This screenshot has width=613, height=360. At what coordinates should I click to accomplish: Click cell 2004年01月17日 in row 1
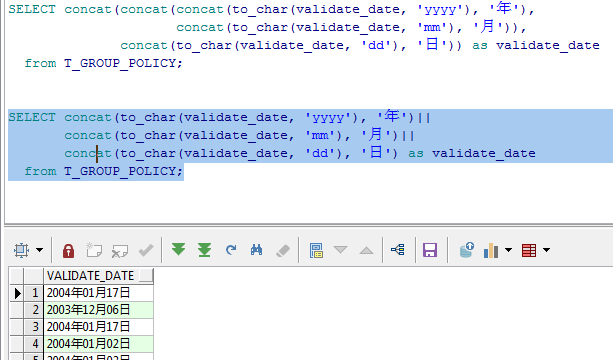click(x=98, y=293)
